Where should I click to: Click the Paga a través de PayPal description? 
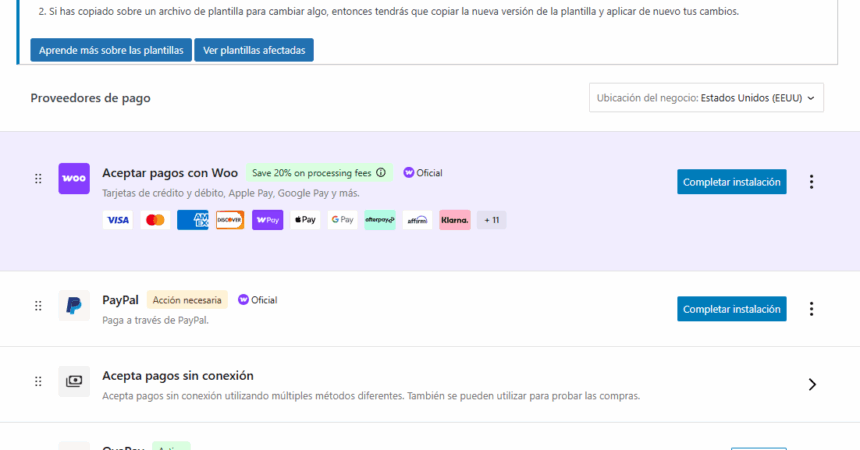tap(155, 320)
